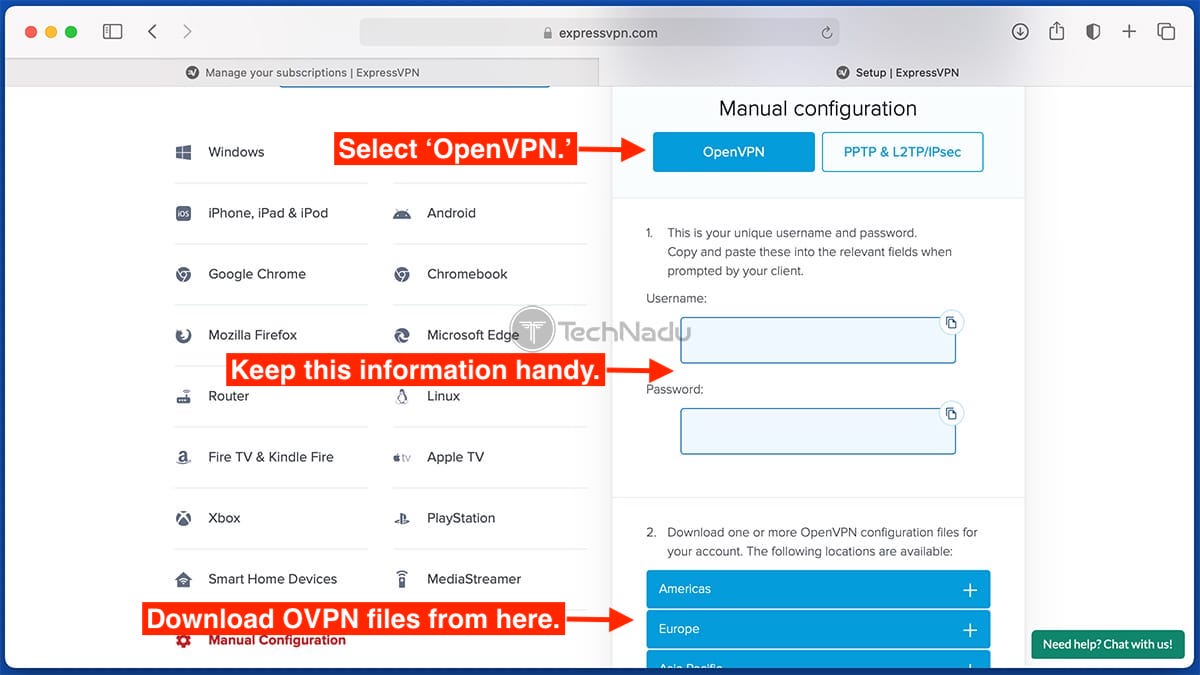Click the Safari sidebar toggle icon
The width and height of the screenshot is (1200, 675).
(113, 32)
